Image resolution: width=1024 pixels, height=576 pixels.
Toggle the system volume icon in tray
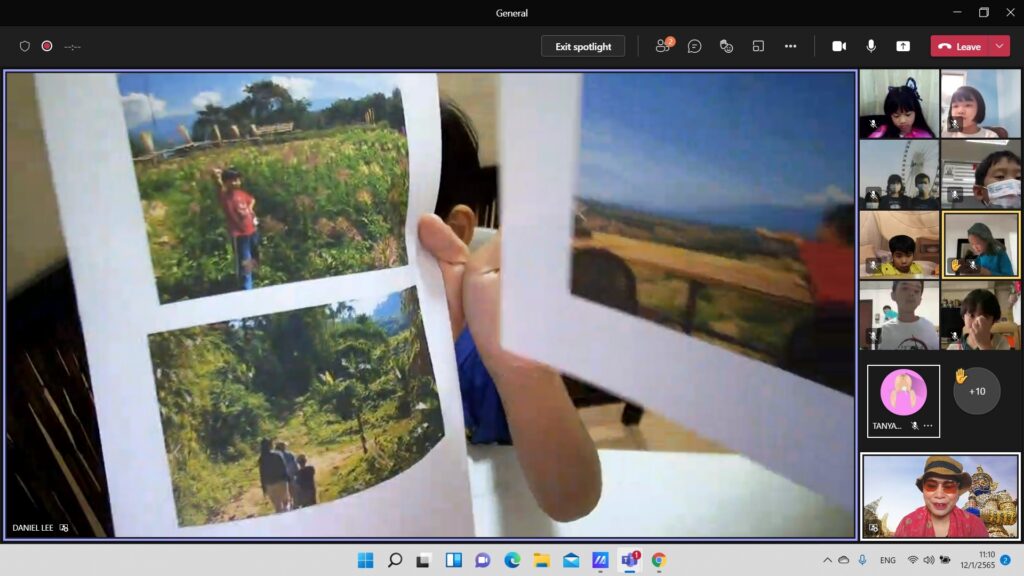pos(929,560)
